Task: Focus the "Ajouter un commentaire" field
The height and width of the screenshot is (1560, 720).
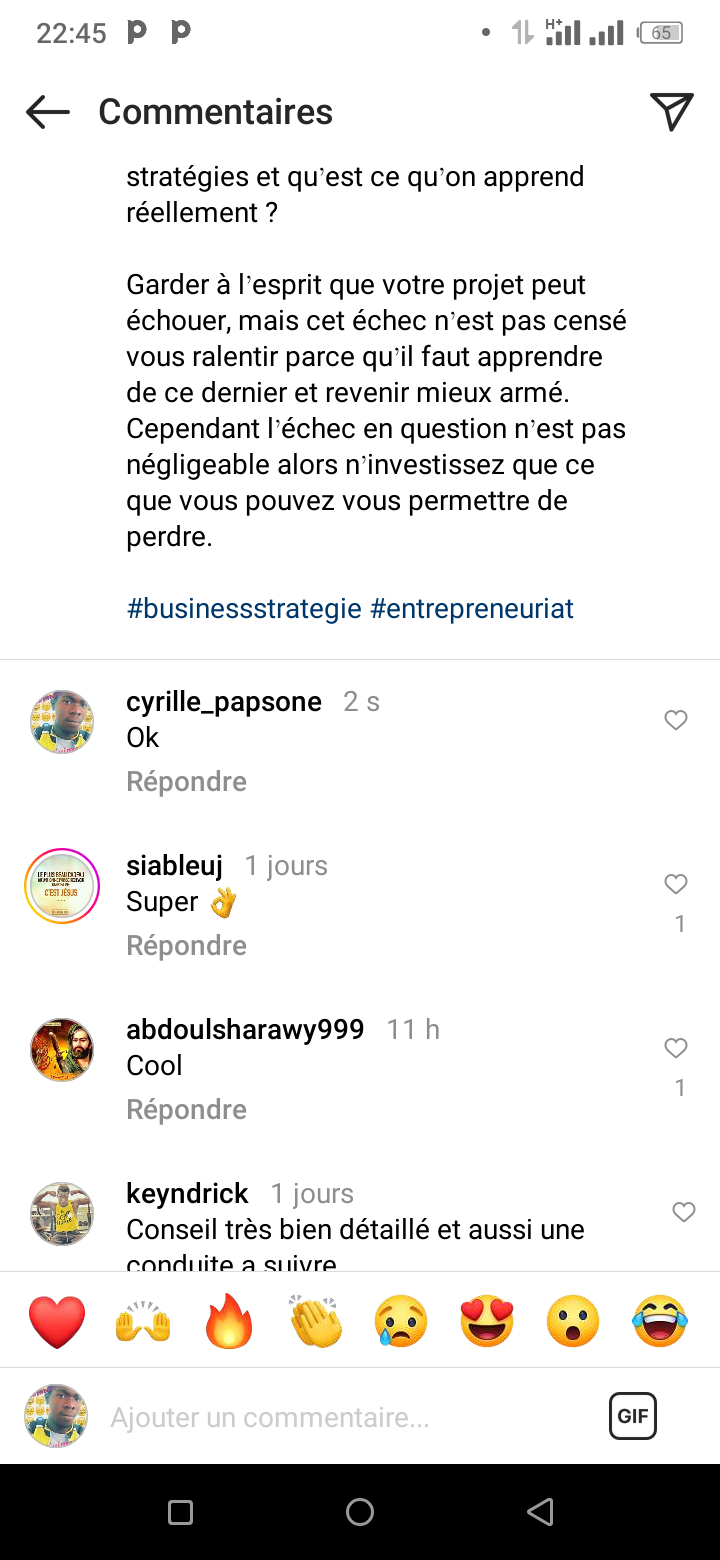Action: (340, 1417)
